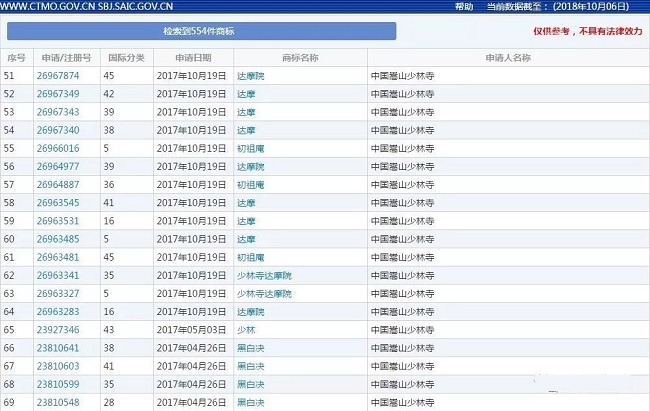
Task: Select application number 23810548
Action: 58,402
